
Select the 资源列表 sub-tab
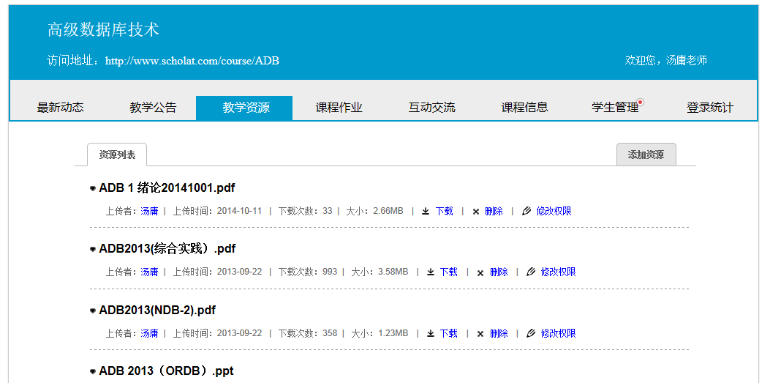click(x=117, y=155)
